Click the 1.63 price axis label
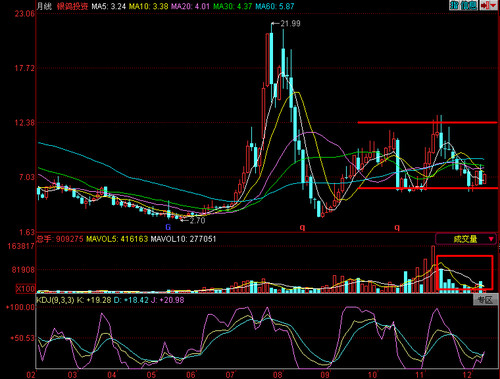Screen dimensions: 500x379 (x=27, y=232)
